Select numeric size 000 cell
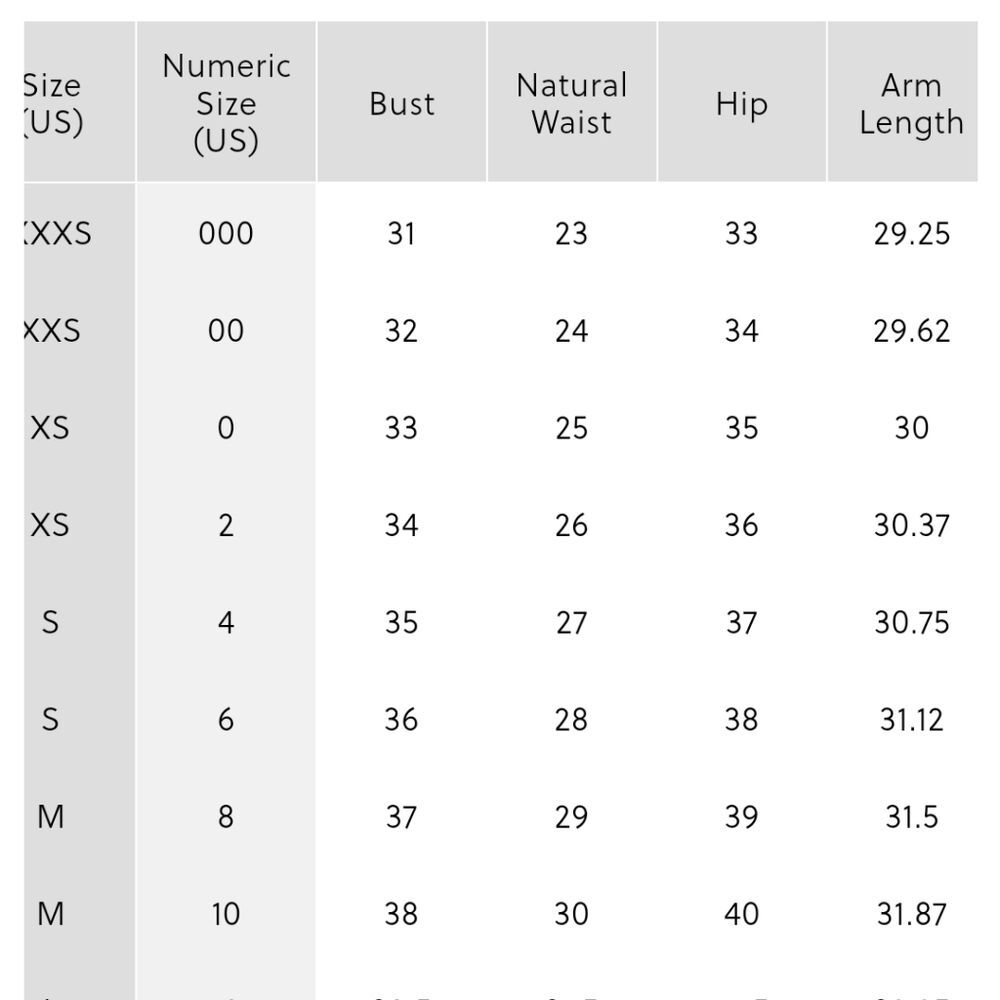This screenshot has width=1000, height=1000. tap(226, 234)
